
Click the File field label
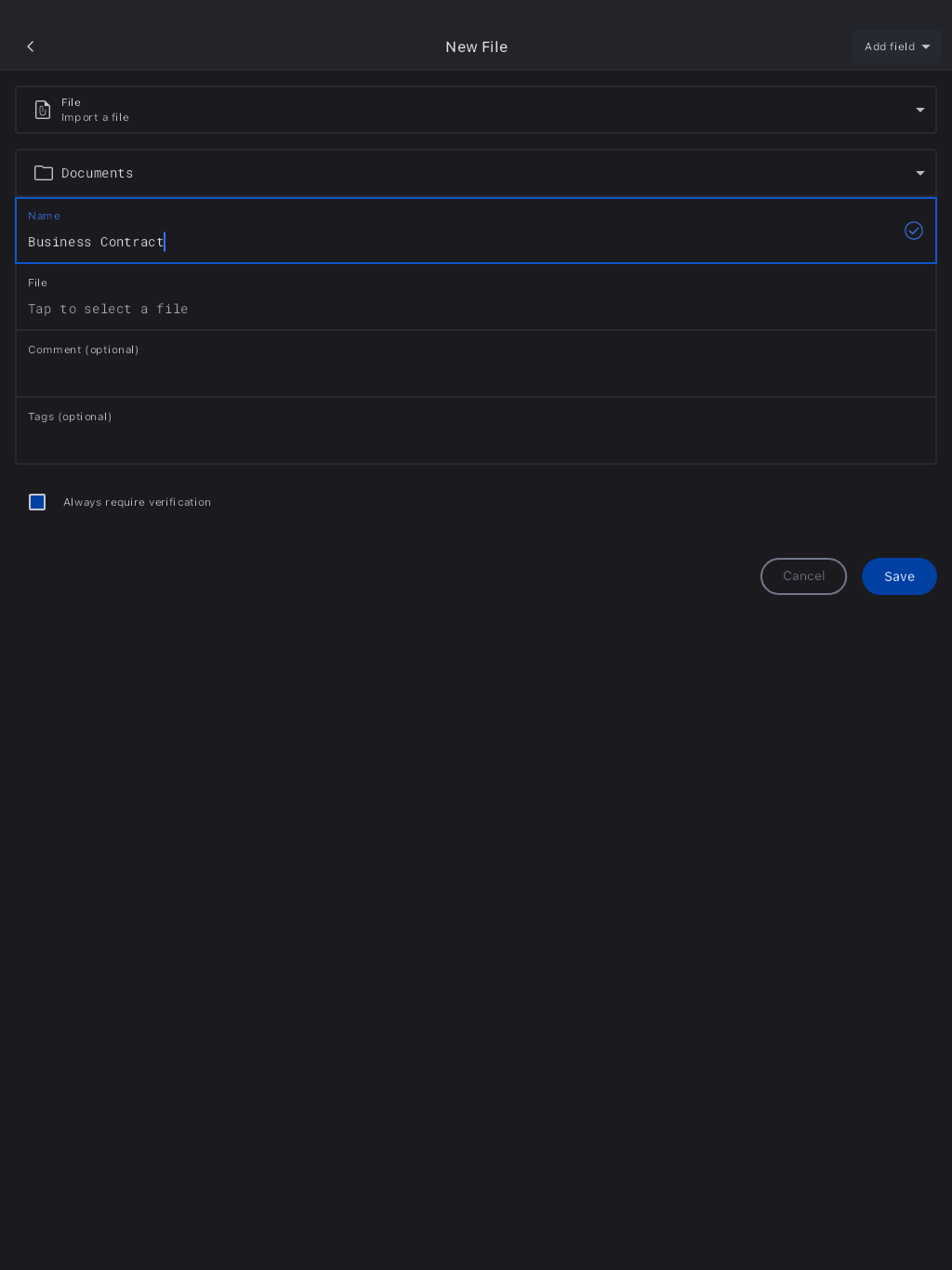coord(37,283)
